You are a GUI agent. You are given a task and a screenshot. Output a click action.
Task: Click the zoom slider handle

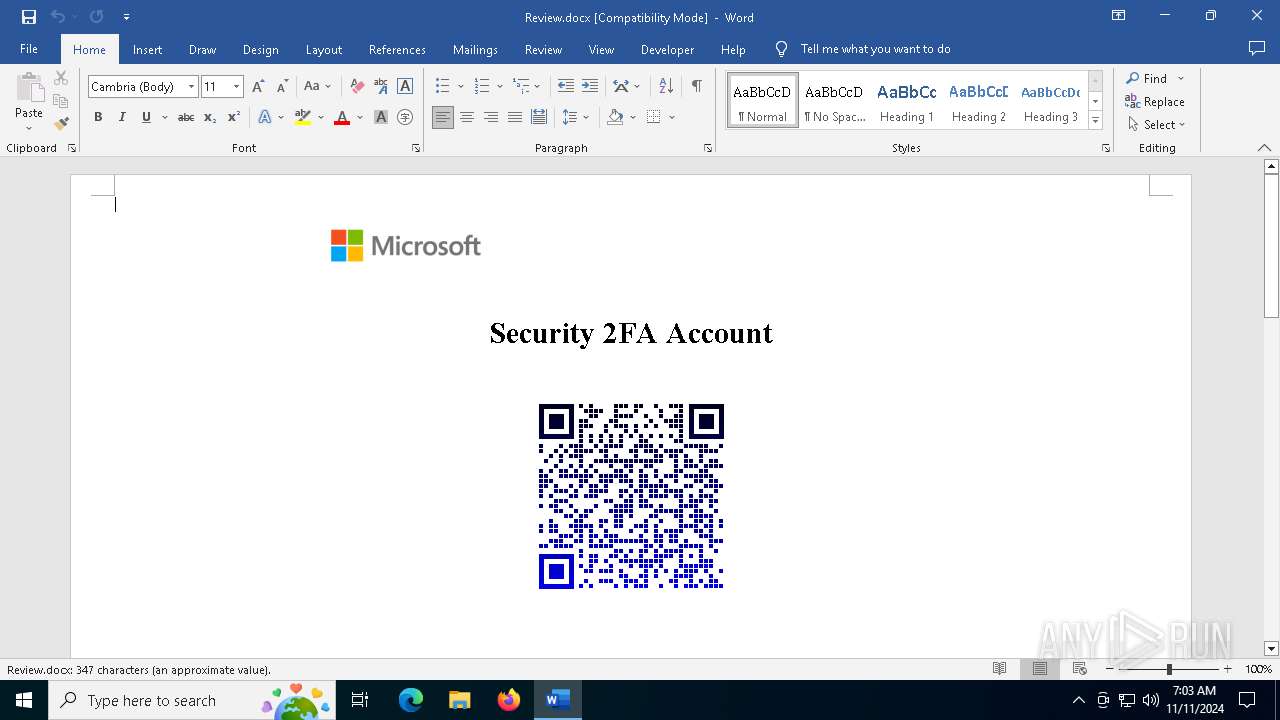1169,669
